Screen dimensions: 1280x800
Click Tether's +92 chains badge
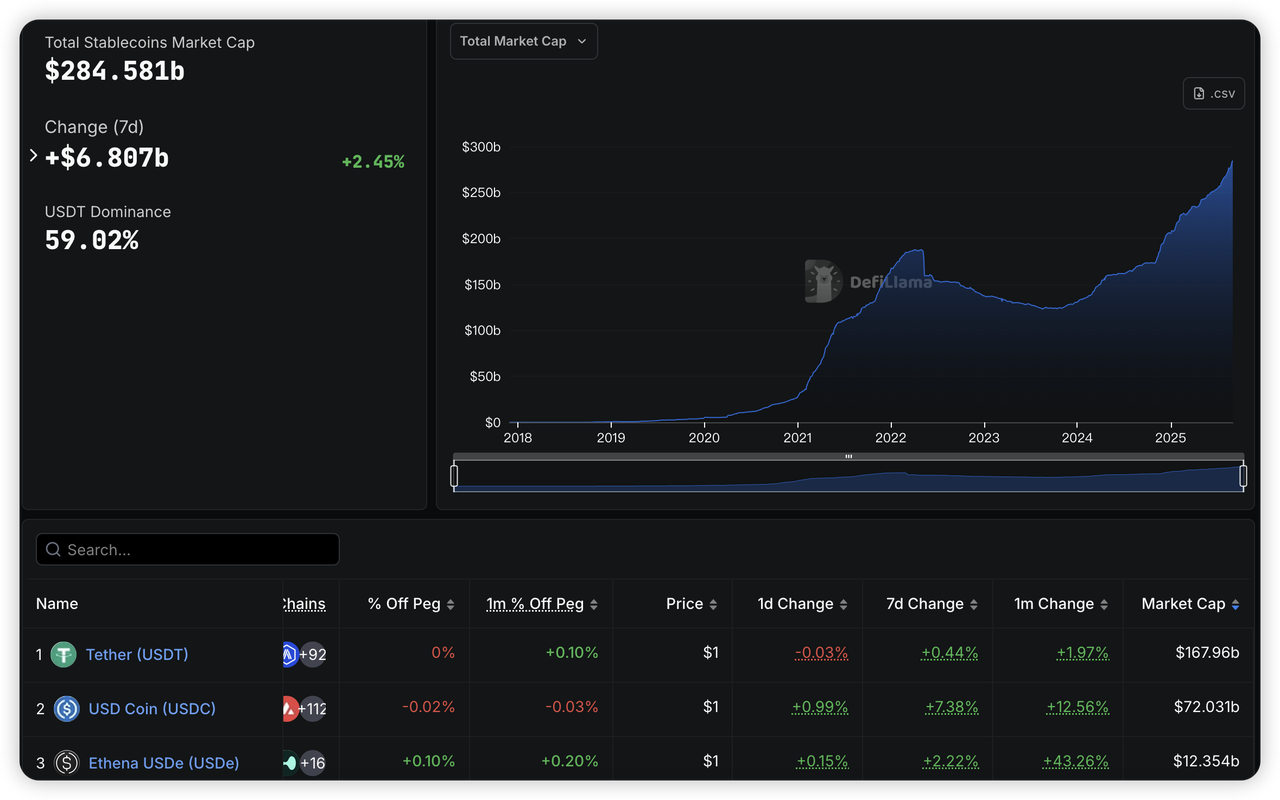(x=312, y=655)
